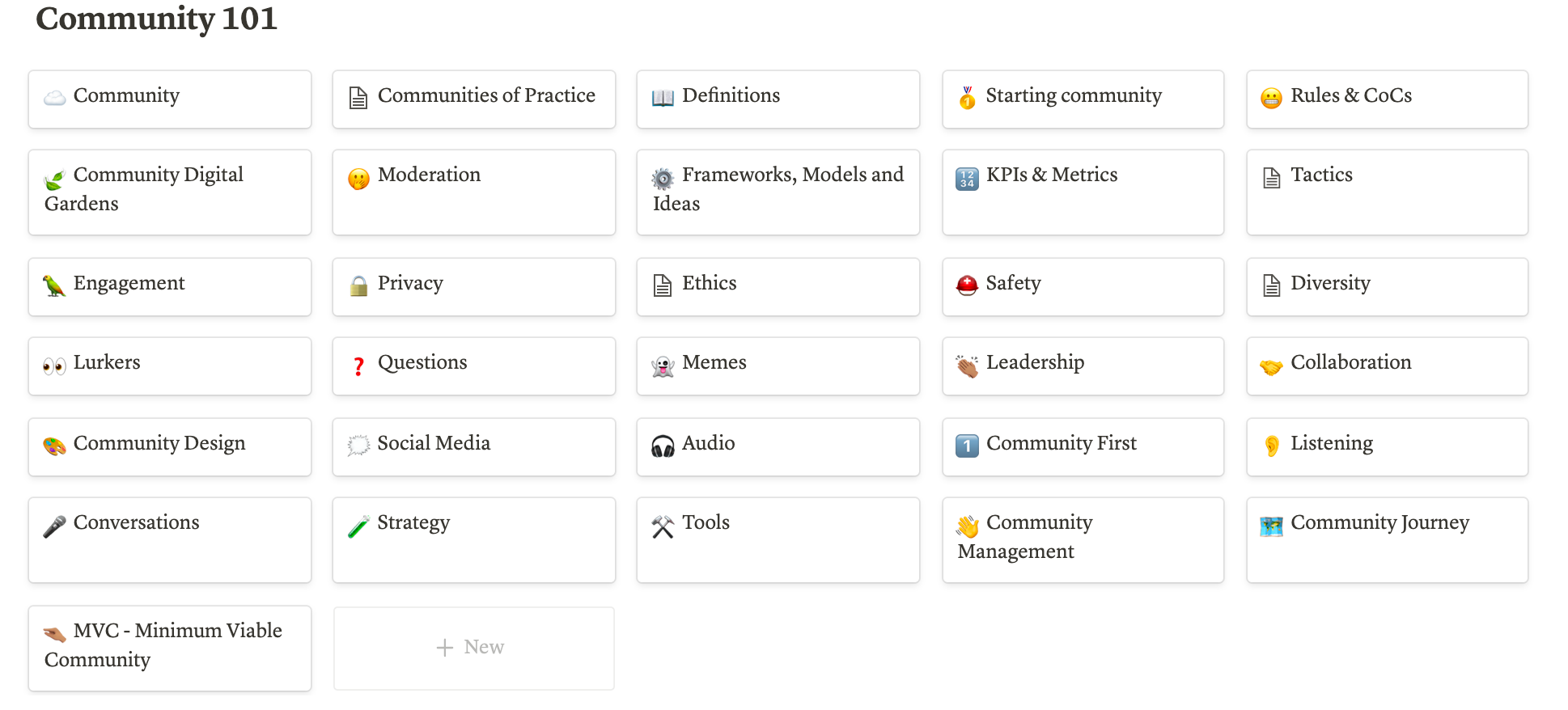The width and height of the screenshot is (1568, 710).
Task: Open the MVC - Minimum Viable Community card
Action: point(170,648)
